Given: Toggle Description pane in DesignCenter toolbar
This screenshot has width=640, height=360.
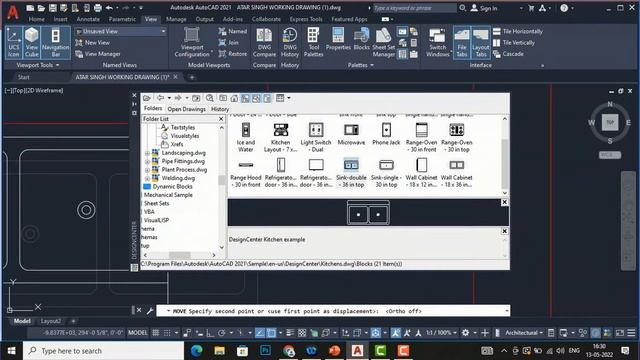Looking at the screenshot, I should click(x=267, y=98).
